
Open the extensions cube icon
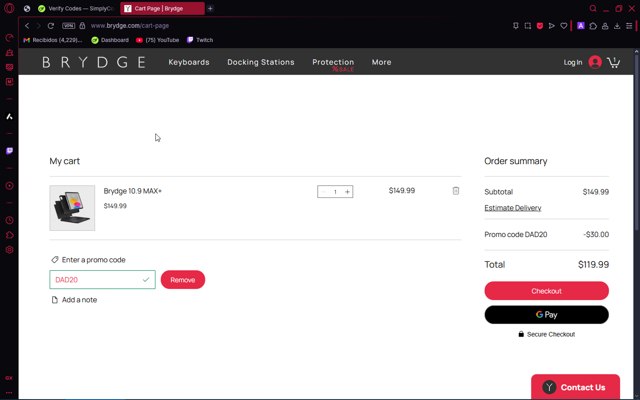[x=593, y=26]
